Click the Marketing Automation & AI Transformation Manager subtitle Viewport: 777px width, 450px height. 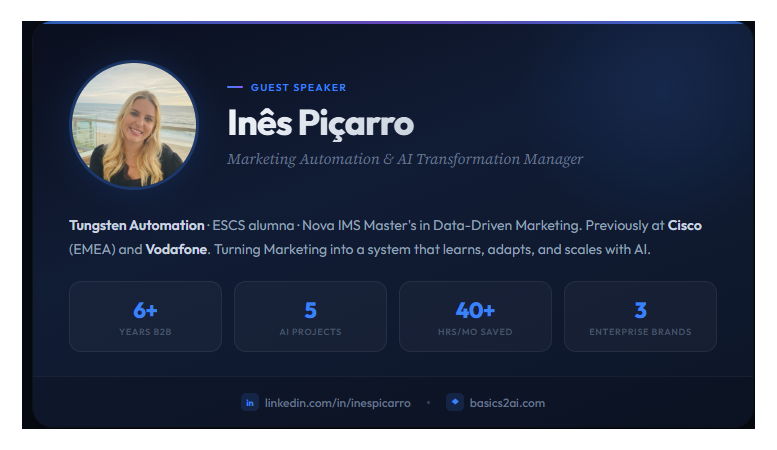coord(405,159)
